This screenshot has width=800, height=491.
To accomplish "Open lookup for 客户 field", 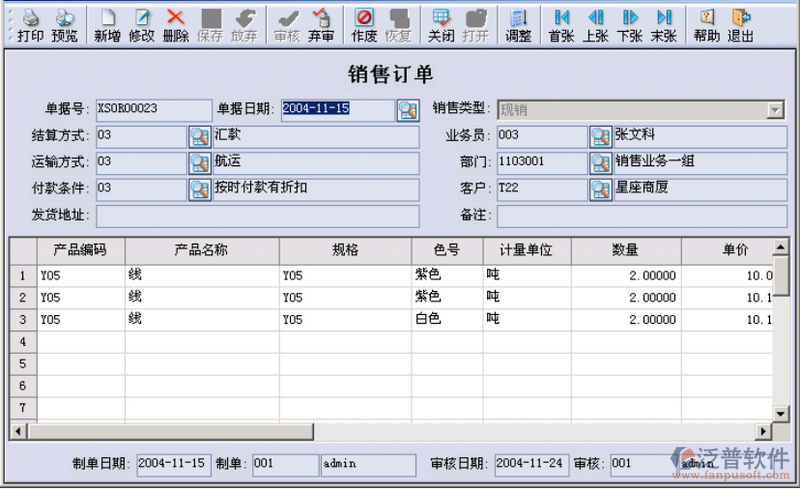I will point(600,188).
